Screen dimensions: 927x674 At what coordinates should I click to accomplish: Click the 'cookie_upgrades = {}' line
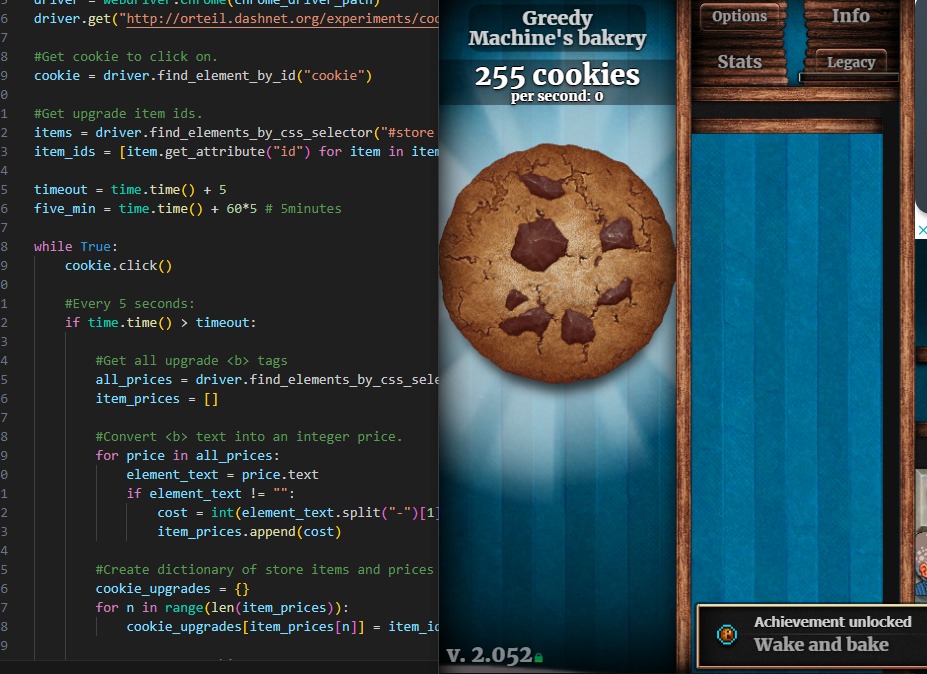172,589
